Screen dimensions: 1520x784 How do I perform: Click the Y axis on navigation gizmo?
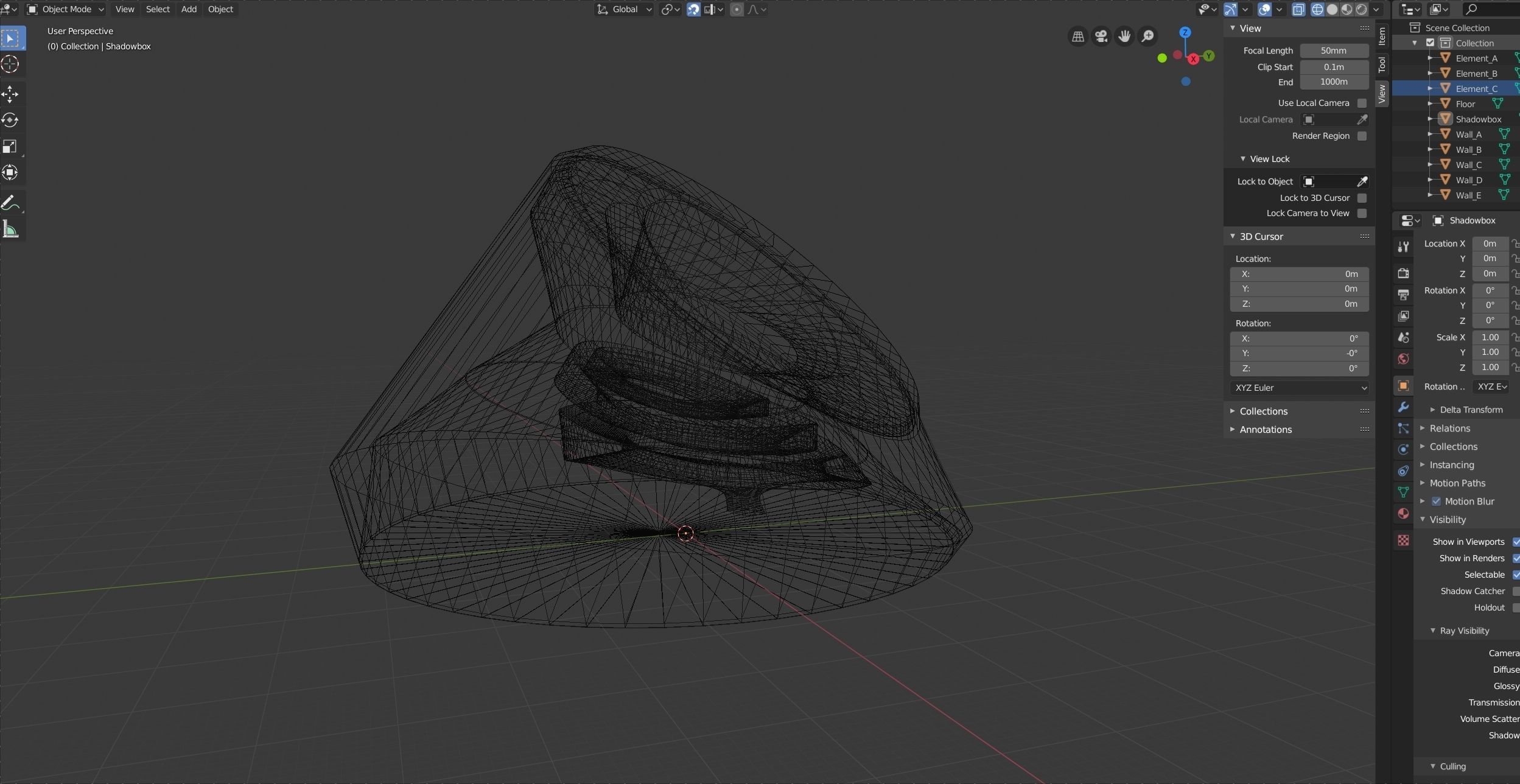coord(1209,56)
